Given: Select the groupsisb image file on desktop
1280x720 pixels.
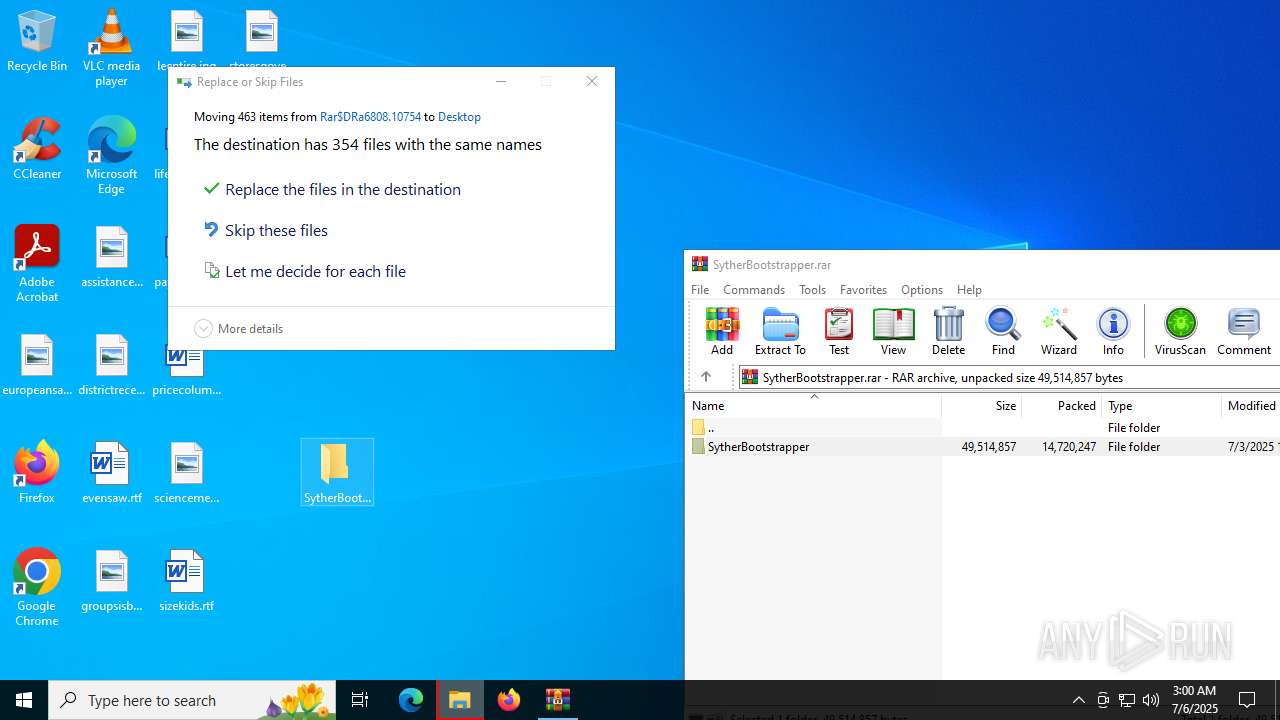Looking at the screenshot, I should pos(111,581).
